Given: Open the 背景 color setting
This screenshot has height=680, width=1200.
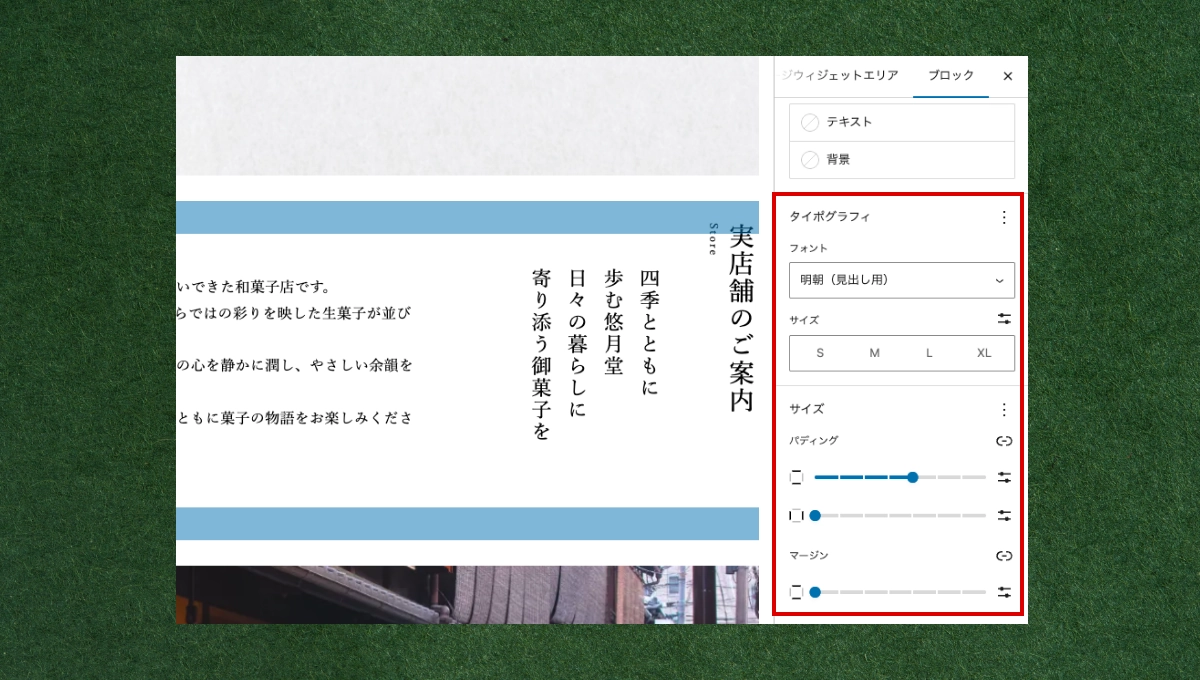Looking at the screenshot, I should (x=901, y=160).
